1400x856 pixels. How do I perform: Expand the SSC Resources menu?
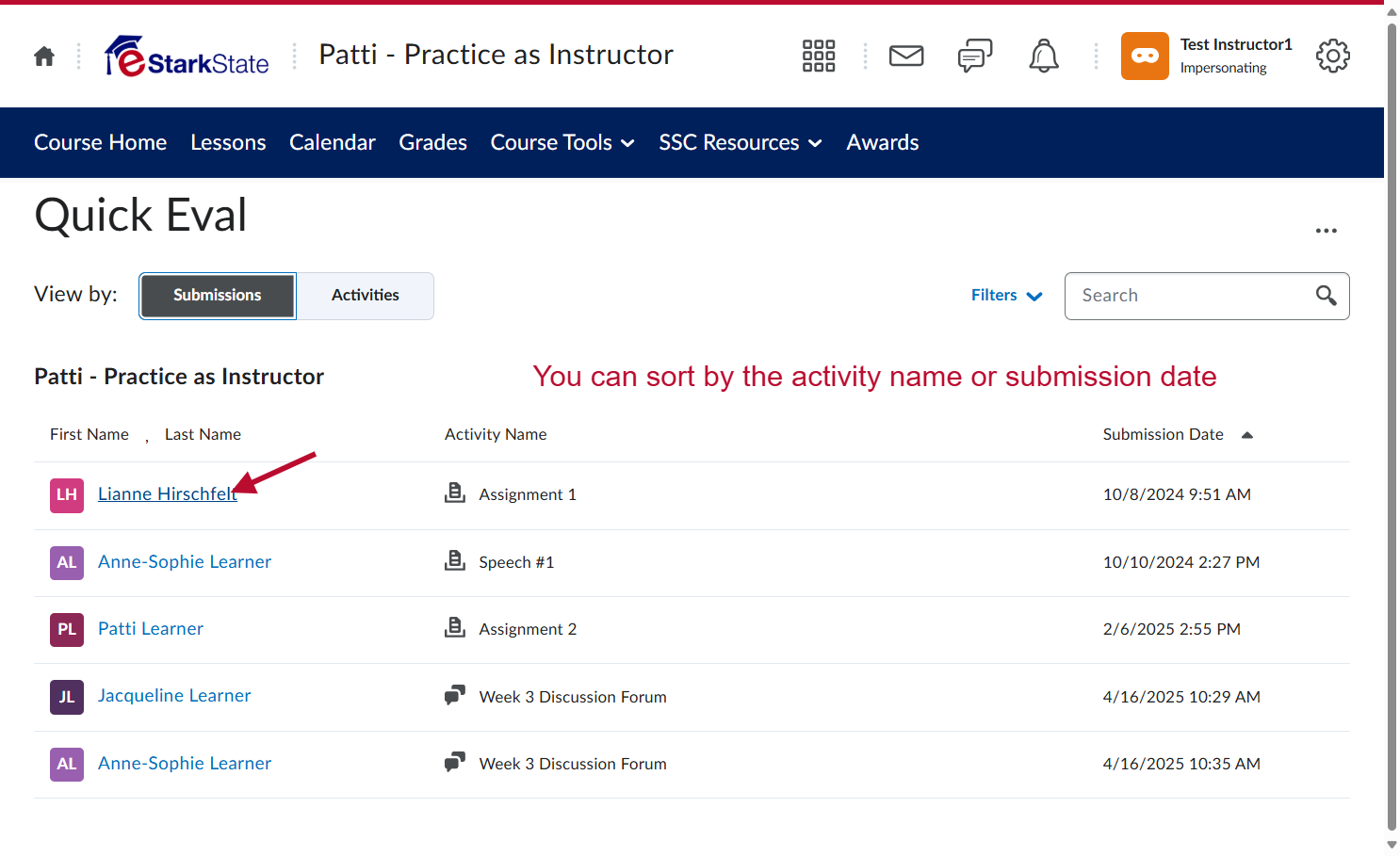(741, 143)
